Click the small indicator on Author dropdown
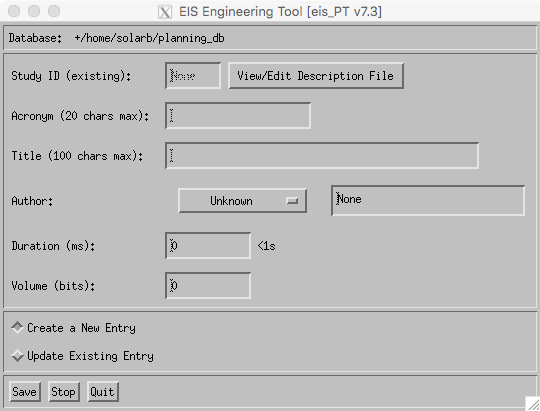The image size is (540, 411). coord(292,201)
